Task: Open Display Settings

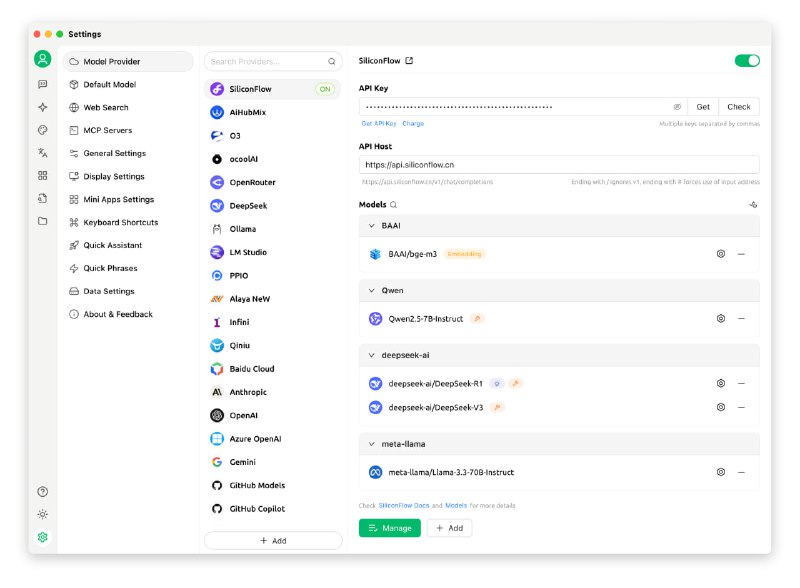Action: pyautogui.click(x=128, y=177)
